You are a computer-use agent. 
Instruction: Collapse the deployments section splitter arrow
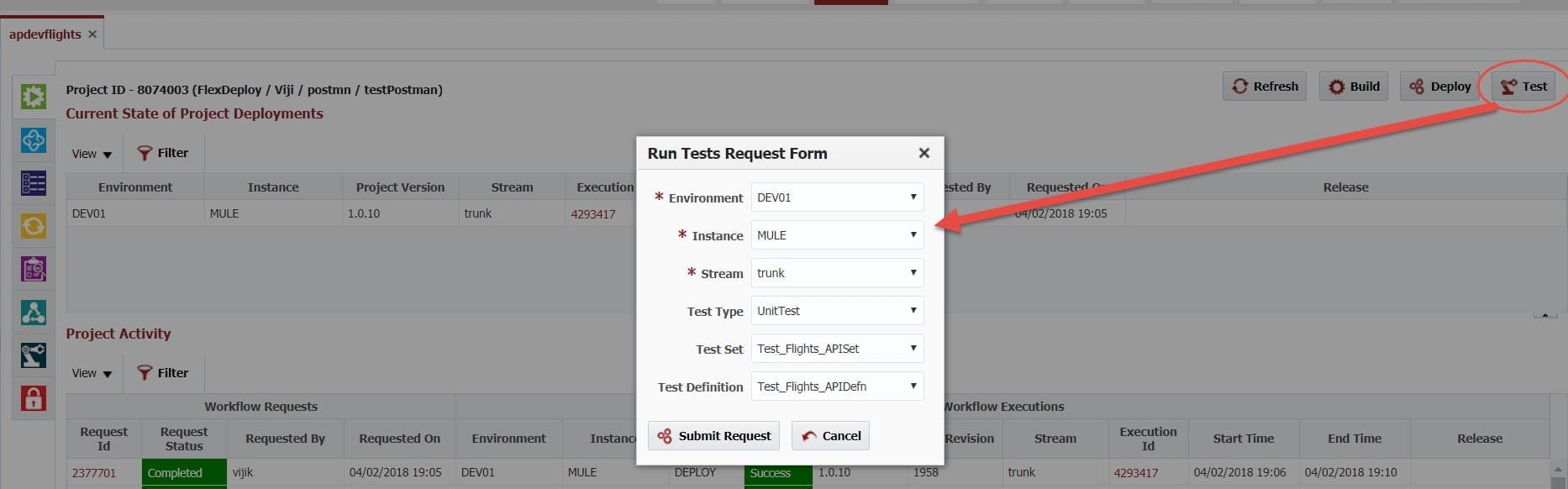click(x=1544, y=315)
